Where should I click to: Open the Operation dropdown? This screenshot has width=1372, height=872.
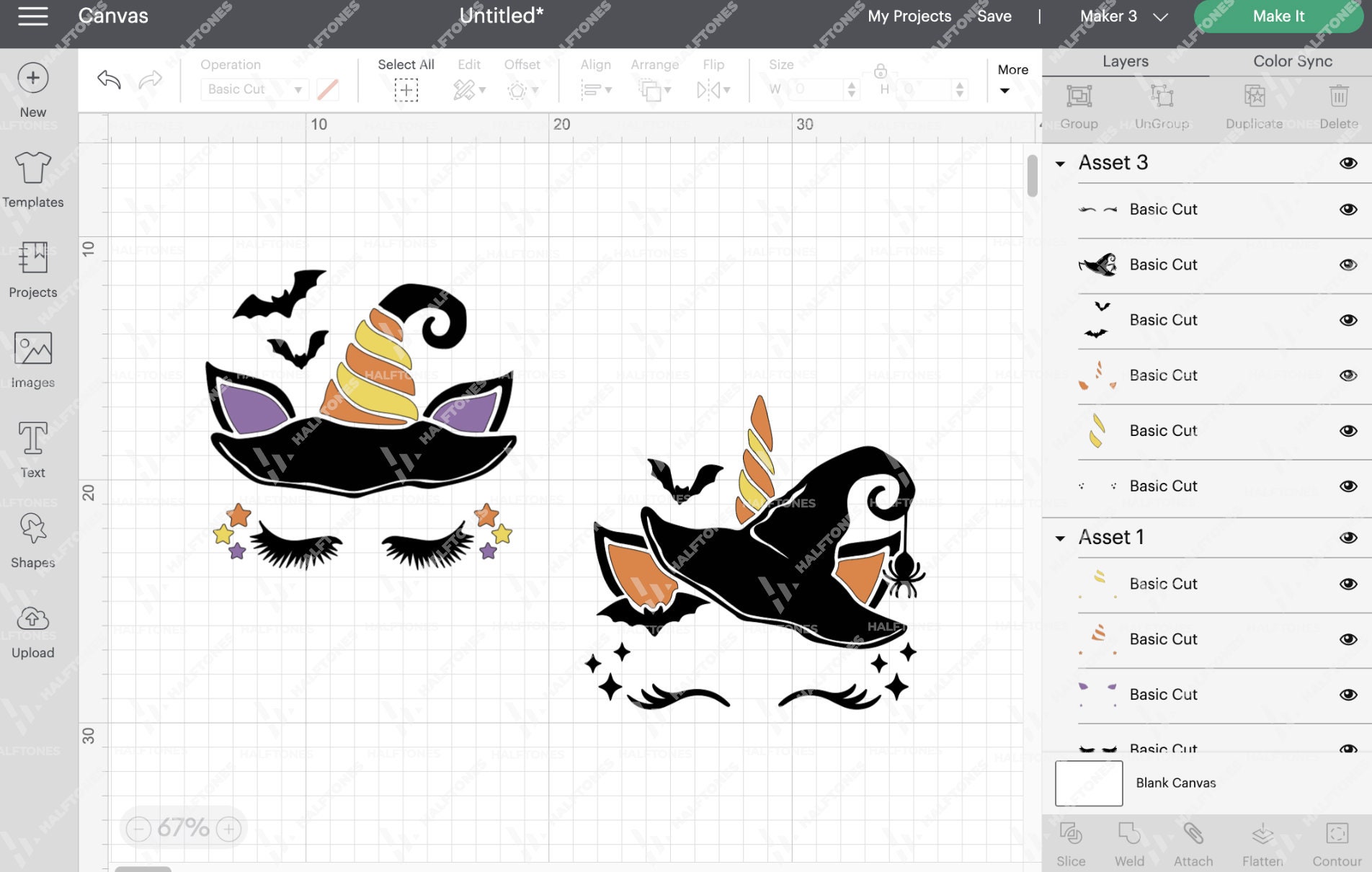(254, 89)
